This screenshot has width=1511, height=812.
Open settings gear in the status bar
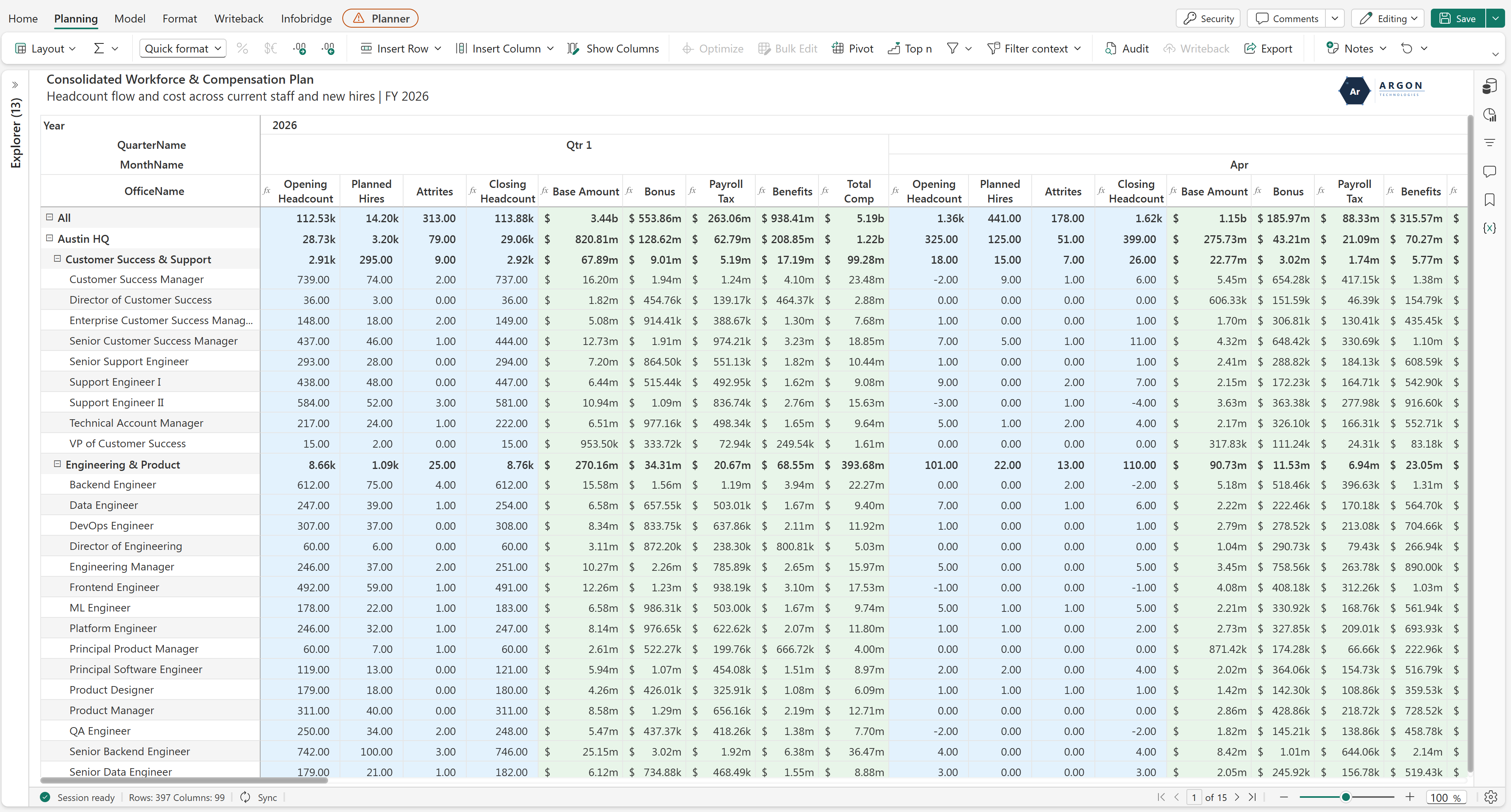1490,797
